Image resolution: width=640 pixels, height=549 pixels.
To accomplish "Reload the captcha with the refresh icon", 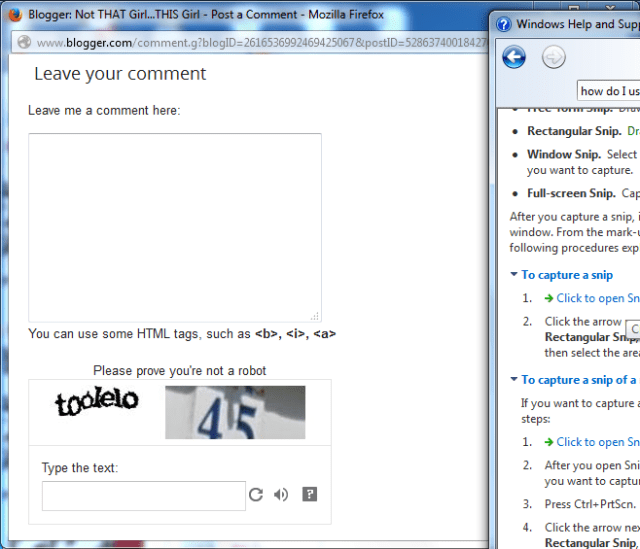I will point(256,495).
